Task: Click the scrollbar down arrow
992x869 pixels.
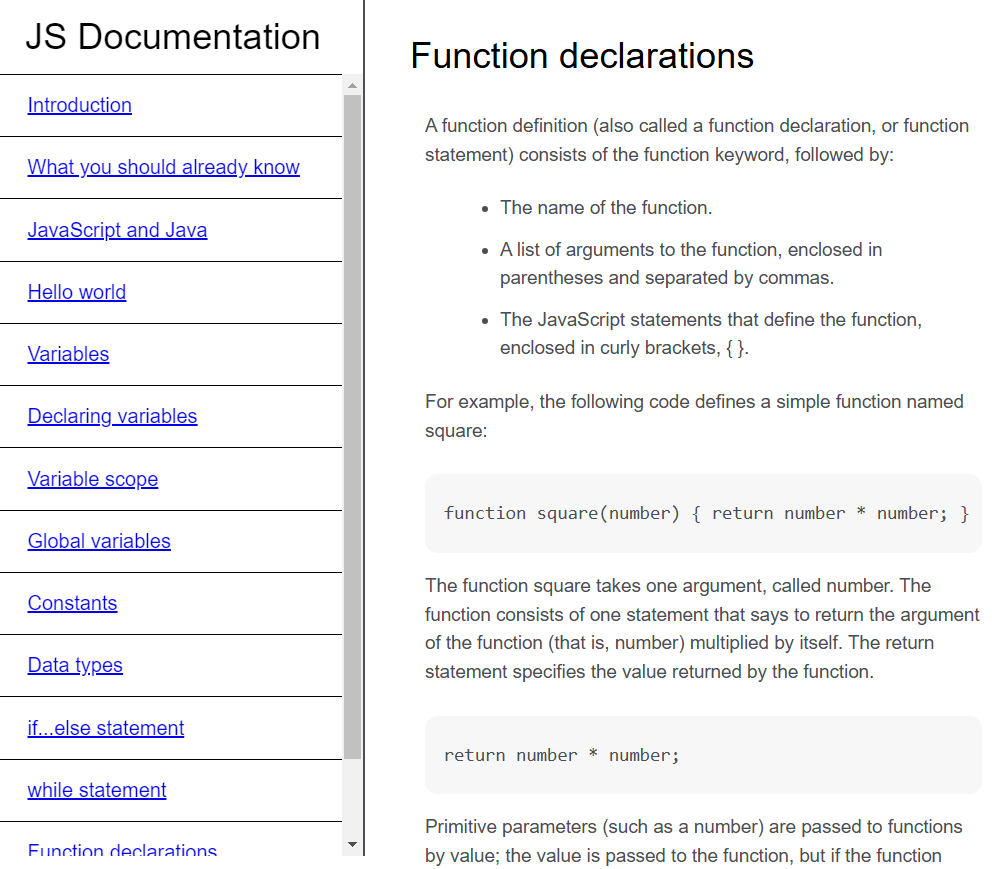Action: click(352, 845)
